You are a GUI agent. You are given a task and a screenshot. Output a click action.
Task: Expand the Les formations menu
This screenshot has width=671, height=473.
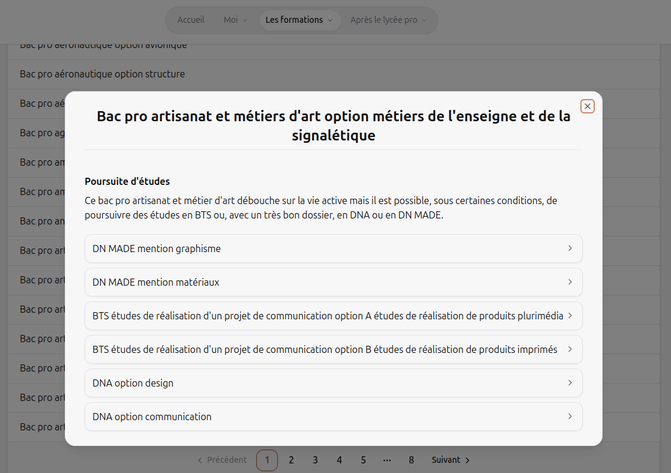299,20
